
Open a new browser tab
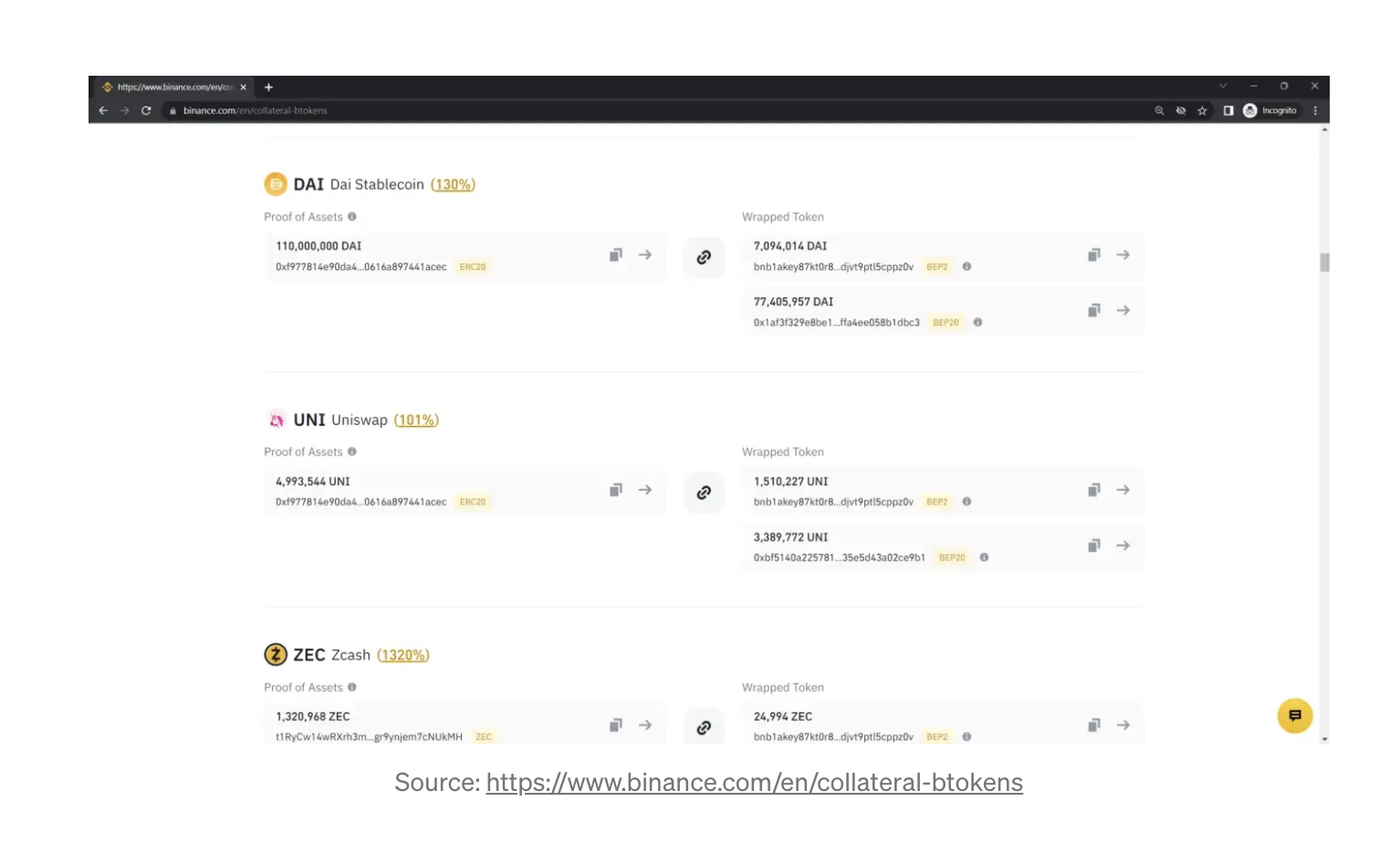point(268,88)
